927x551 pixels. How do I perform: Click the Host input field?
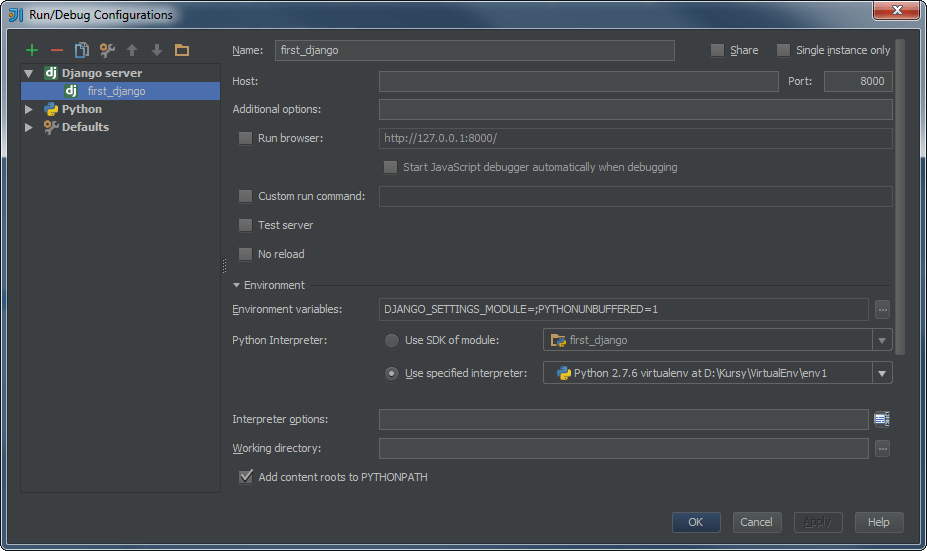(x=579, y=82)
